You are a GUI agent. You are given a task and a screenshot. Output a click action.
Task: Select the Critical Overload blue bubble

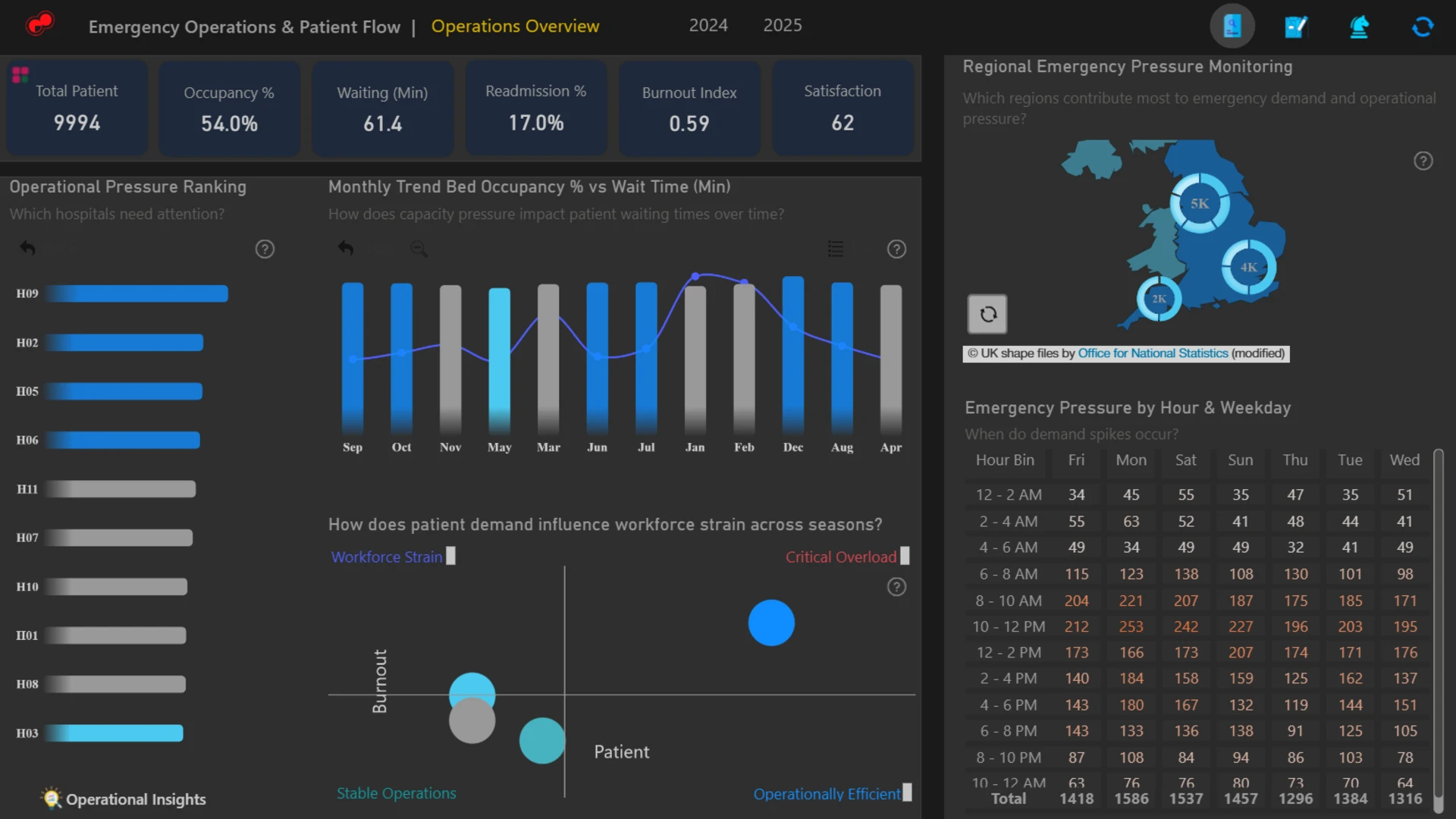771,623
